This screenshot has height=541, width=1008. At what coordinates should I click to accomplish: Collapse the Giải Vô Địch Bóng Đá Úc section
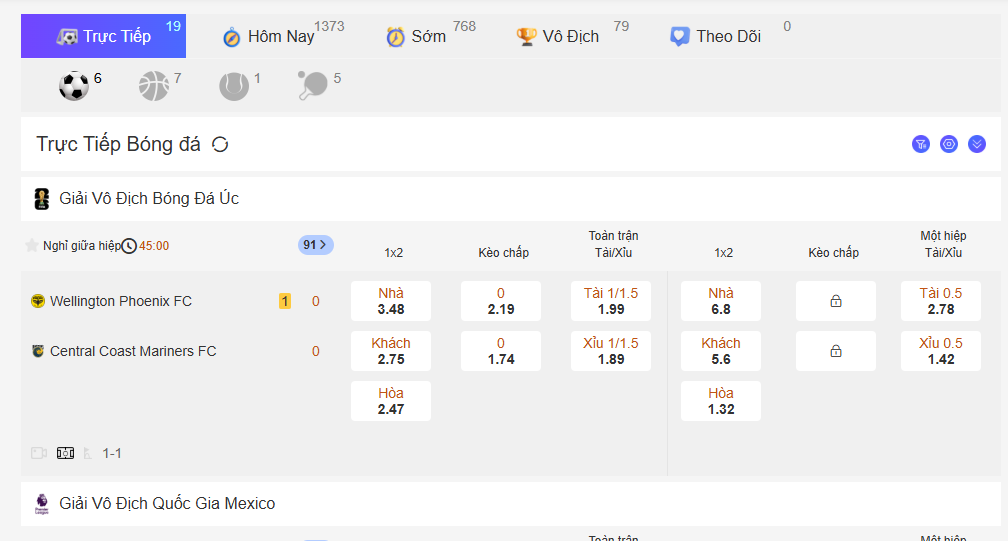pyautogui.click(x=150, y=198)
